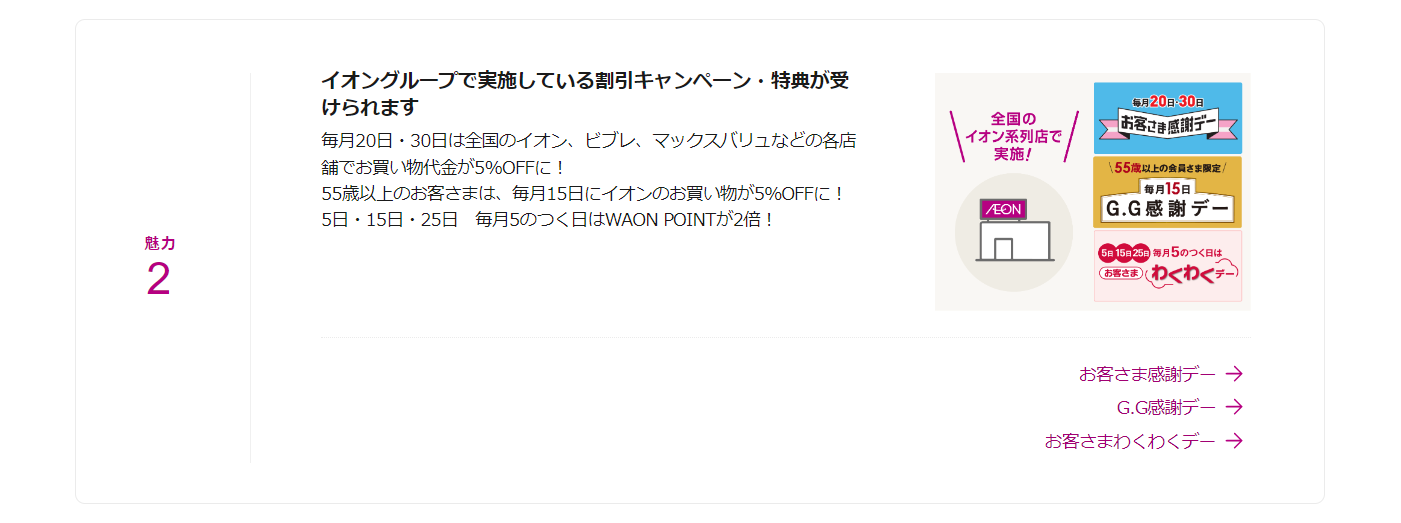Click the 魅力 label above the number
This screenshot has width=1401, height=523.
[160, 243]
